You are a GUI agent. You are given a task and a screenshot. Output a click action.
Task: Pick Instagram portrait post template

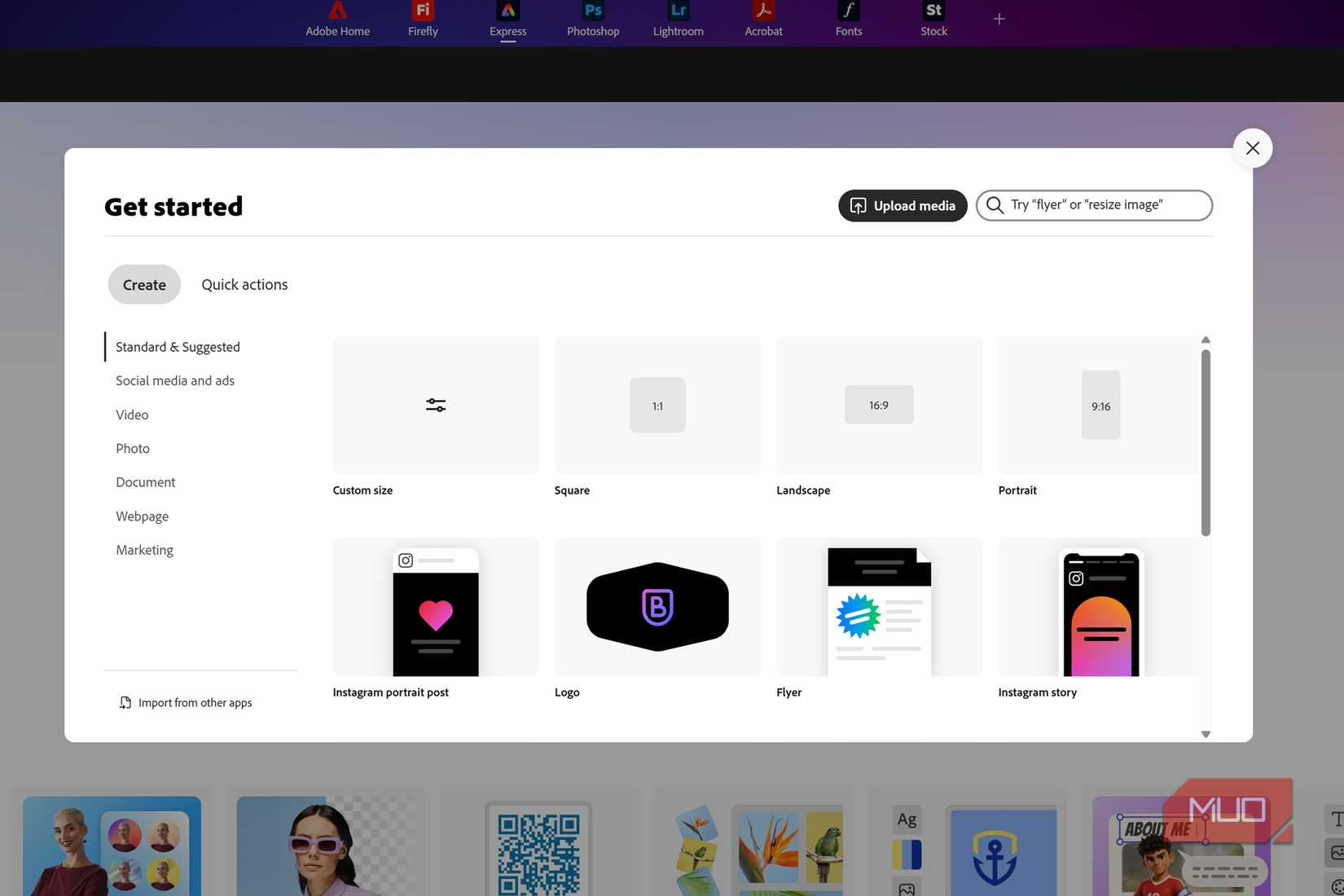click(x=436, y=607)
